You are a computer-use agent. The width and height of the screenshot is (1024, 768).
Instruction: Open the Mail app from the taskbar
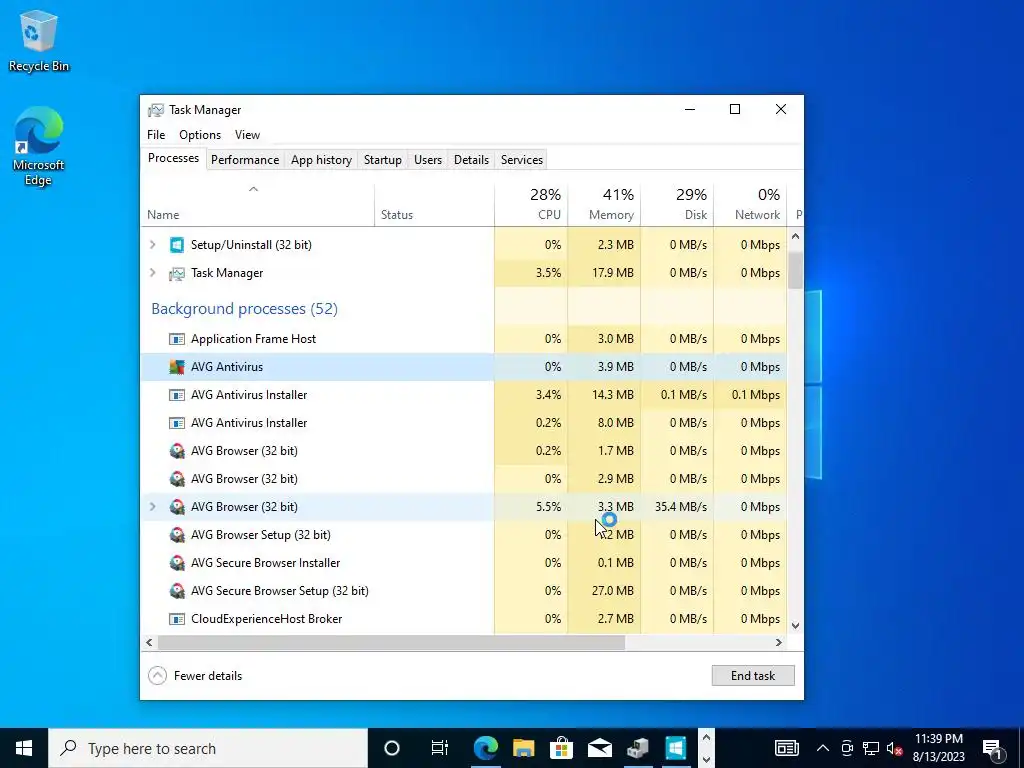[x=600, y=748]
